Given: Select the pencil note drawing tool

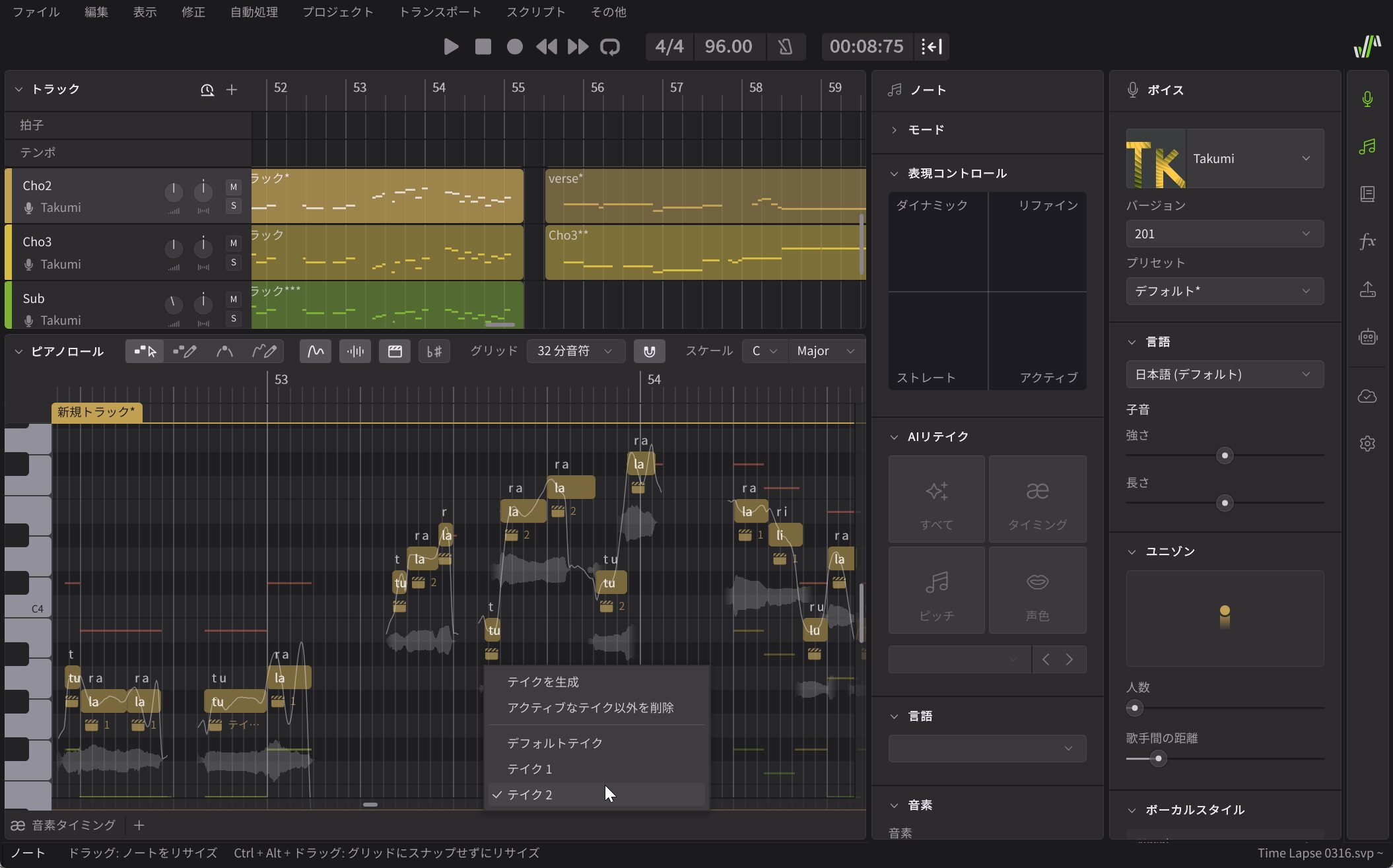Looking at the screenshot, I should [184, 351].
